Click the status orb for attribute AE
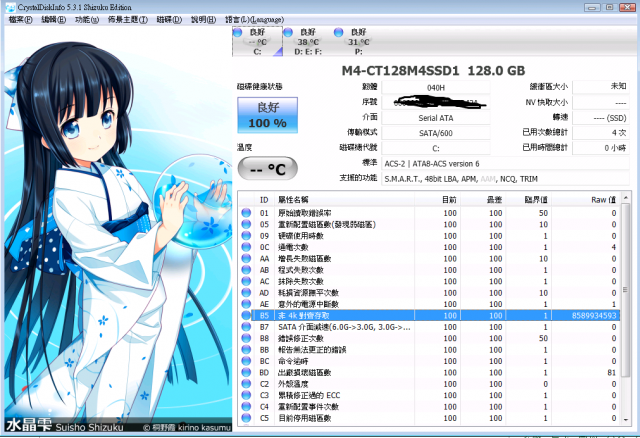This screenshot has width=640, height=438. (x=246, y=304)
